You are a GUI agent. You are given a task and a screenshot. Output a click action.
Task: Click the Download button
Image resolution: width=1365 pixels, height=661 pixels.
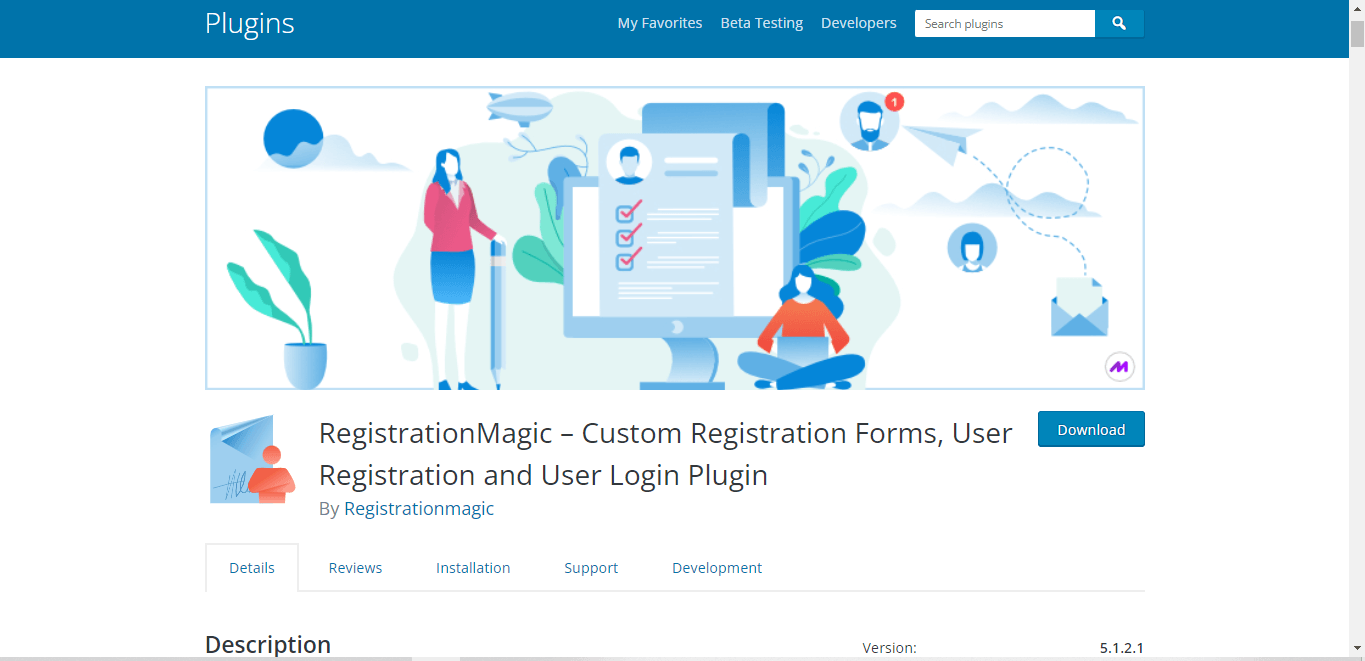click(x=1090, y=428)
